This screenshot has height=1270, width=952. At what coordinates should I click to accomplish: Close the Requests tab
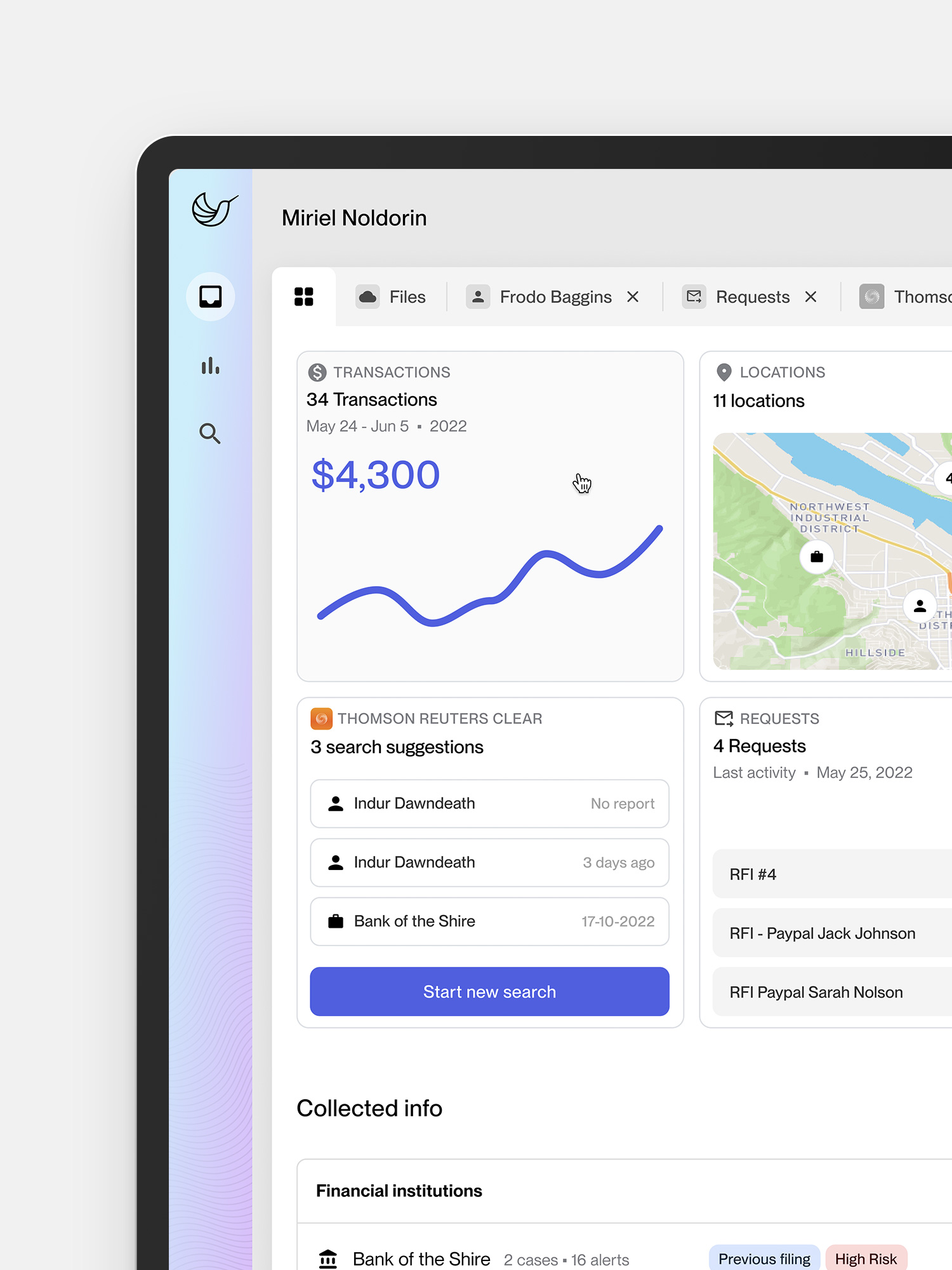tap(810, 297)
